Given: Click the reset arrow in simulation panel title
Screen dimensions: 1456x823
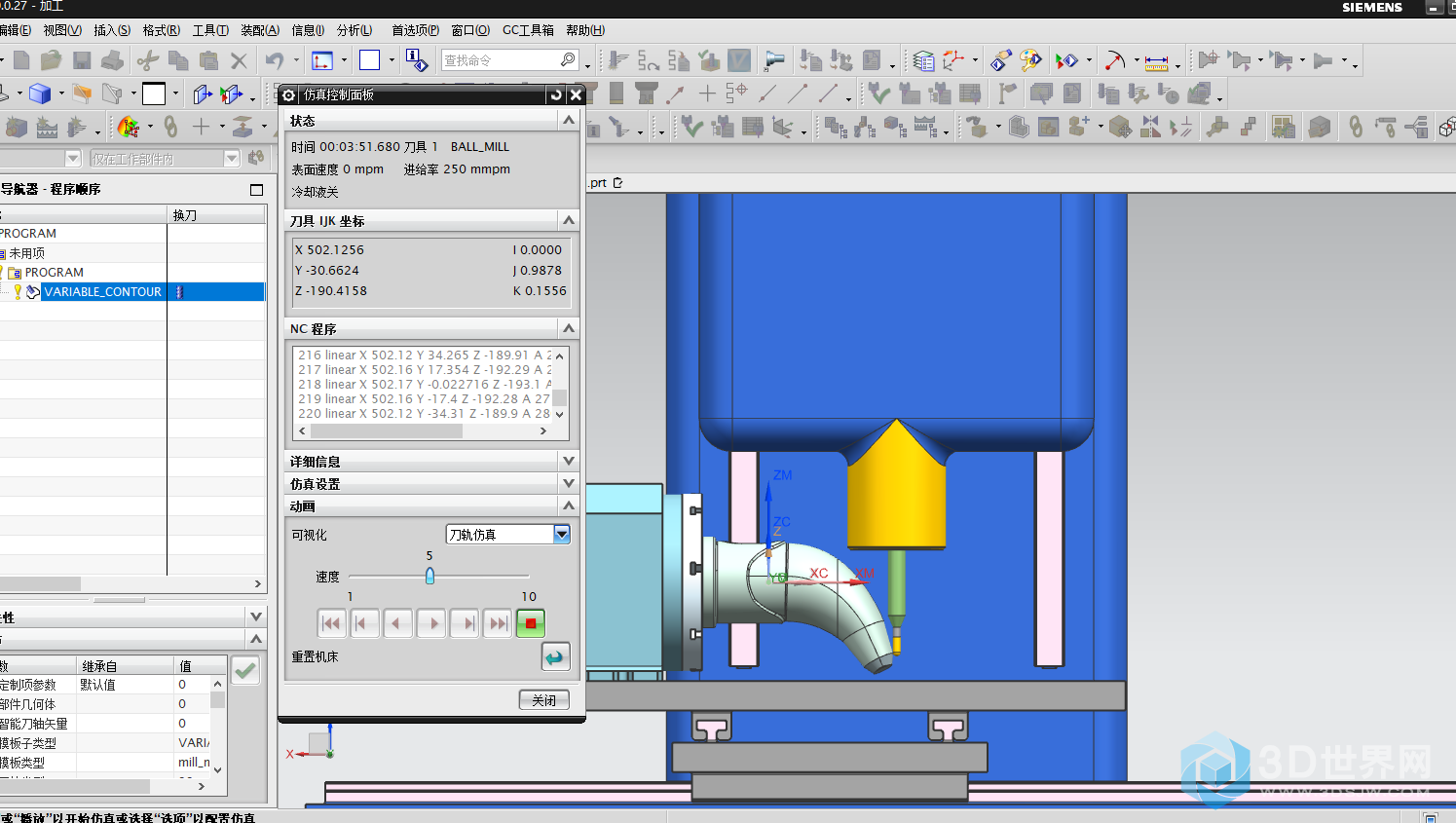Looking at the screenshot, I should [x=556, y=94].
